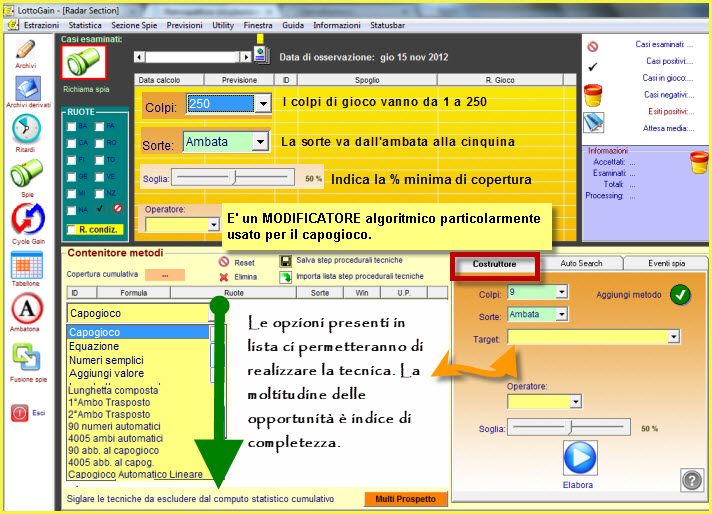Viewport: 712px width, 514px height.
Task: Switch to the Auto Search tab
Action: (x=581, y=263)
